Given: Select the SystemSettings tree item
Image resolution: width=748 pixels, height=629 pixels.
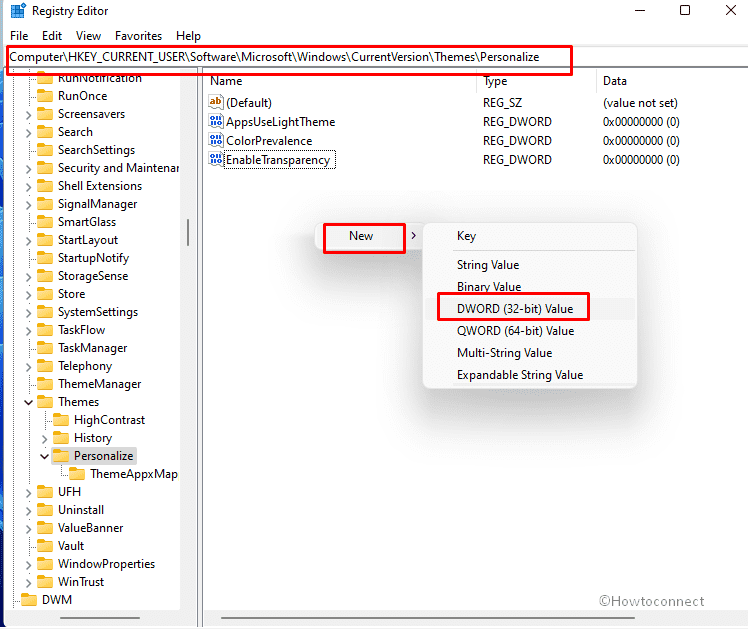Looking at the screenshot, I should coord(98,312).
